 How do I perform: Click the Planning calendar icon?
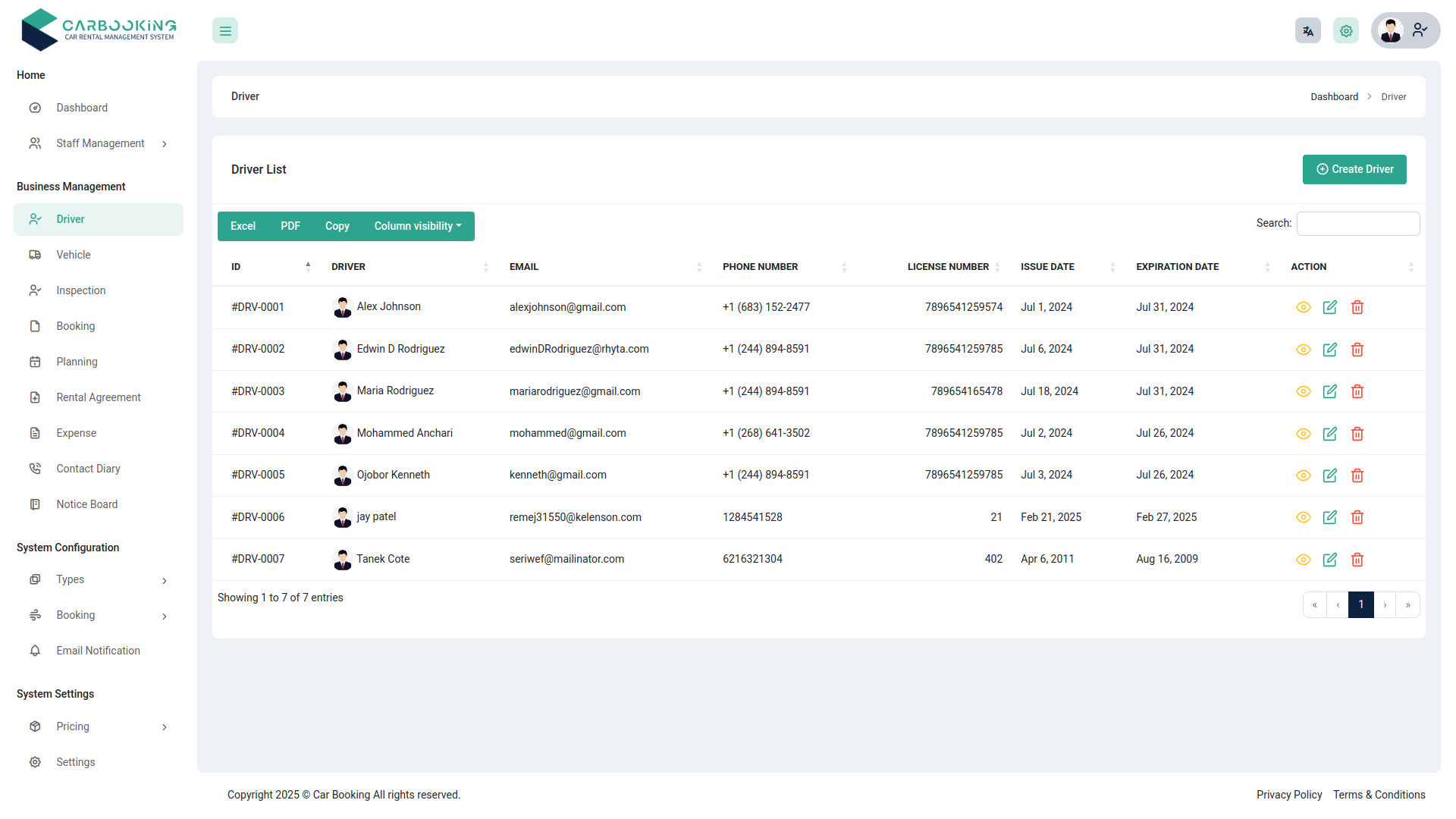(x=35, y=362)
